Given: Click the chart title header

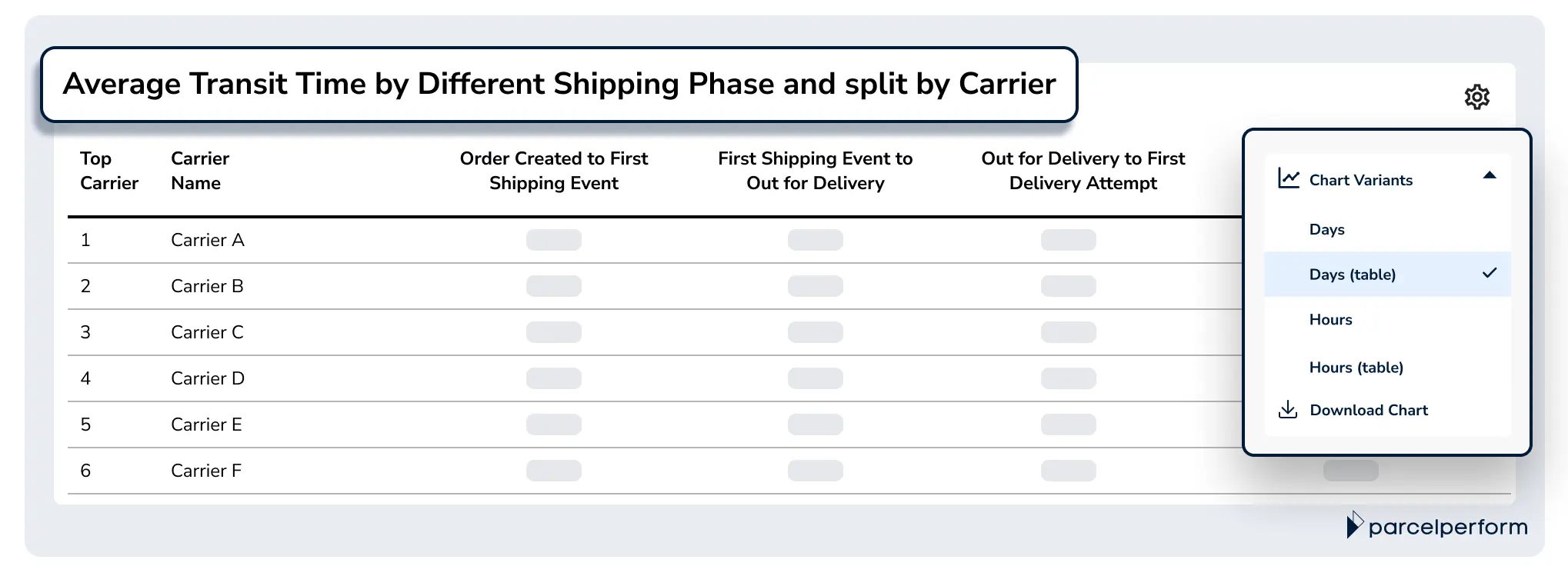Looking at the screenshot, I should pyautogui.click(x=561, y=84).
